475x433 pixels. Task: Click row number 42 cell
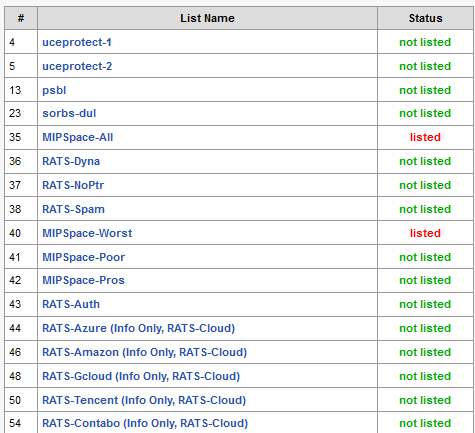point(21,280)
